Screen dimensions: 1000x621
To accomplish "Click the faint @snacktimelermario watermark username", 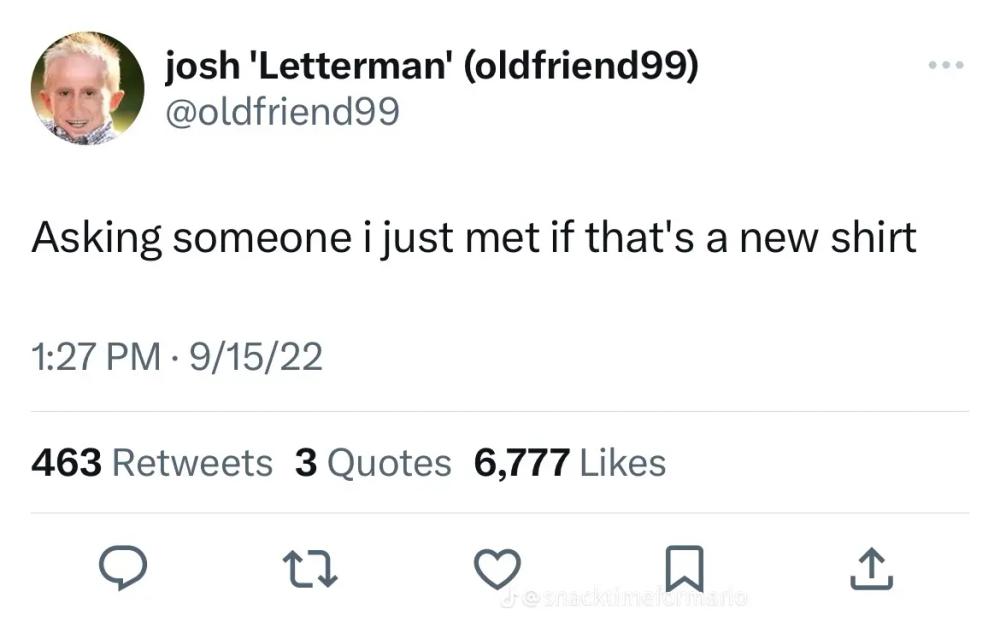I will coord(631,598).
